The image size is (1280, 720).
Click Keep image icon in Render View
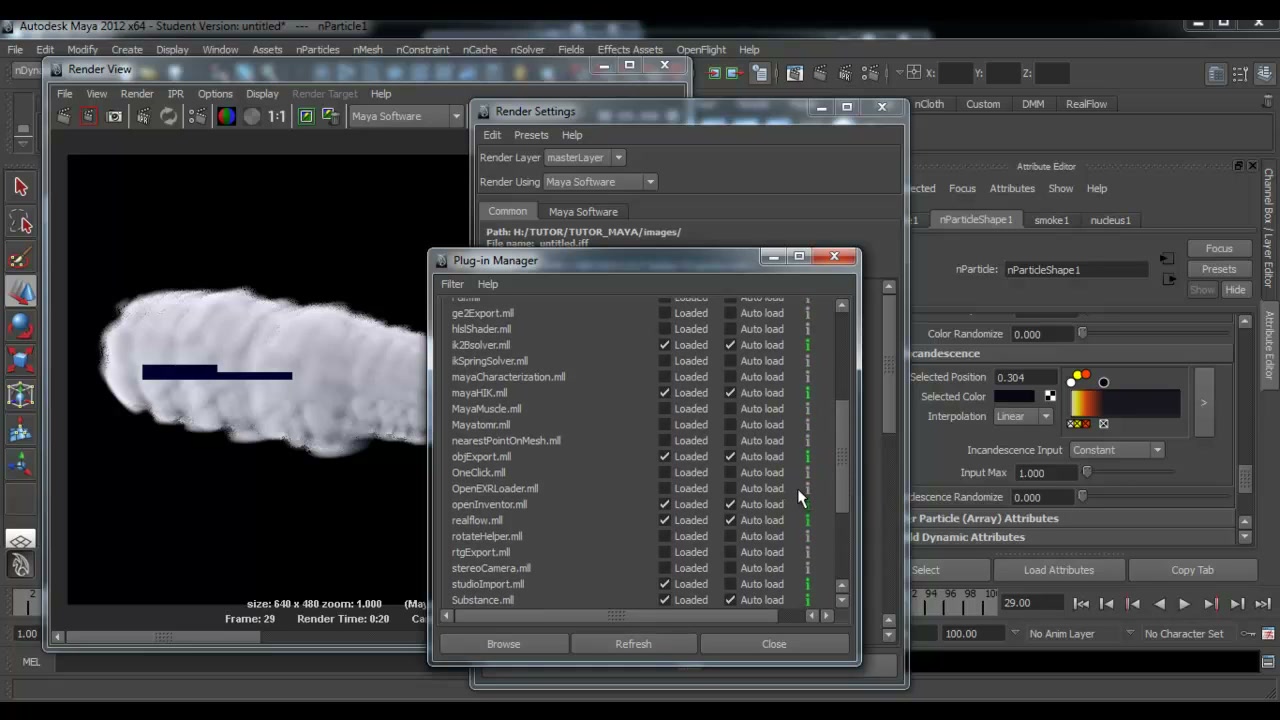306,116
